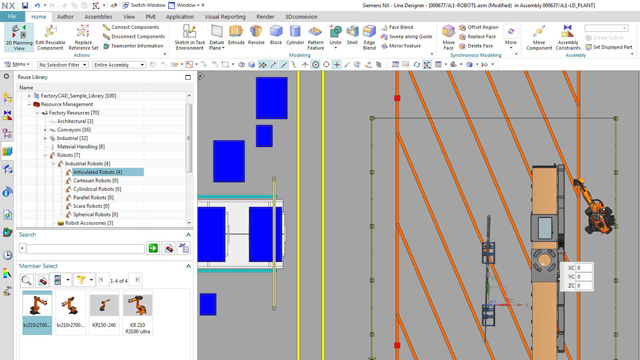Screen dimensions: 640x360
Task: Collapse the Robots [7] node
Action: pyautogui.click(x=45, y=155)
